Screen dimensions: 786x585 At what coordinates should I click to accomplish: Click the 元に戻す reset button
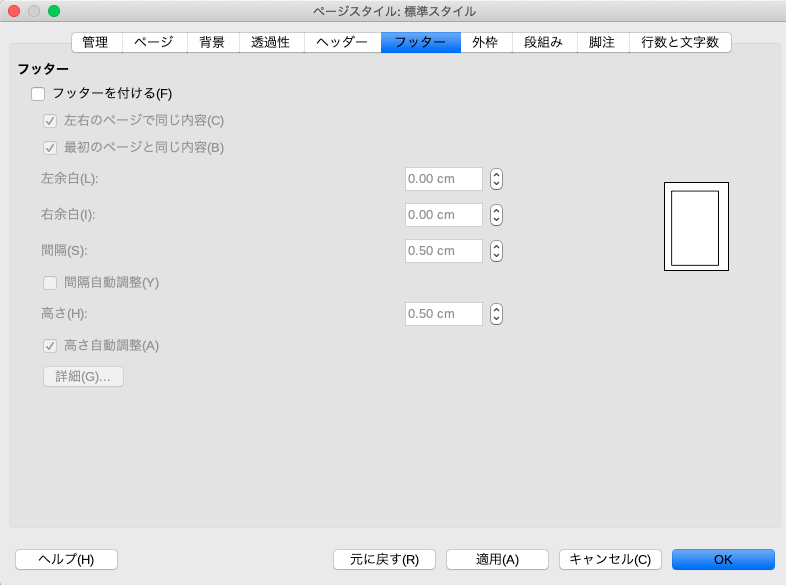[x=384, y=559]
